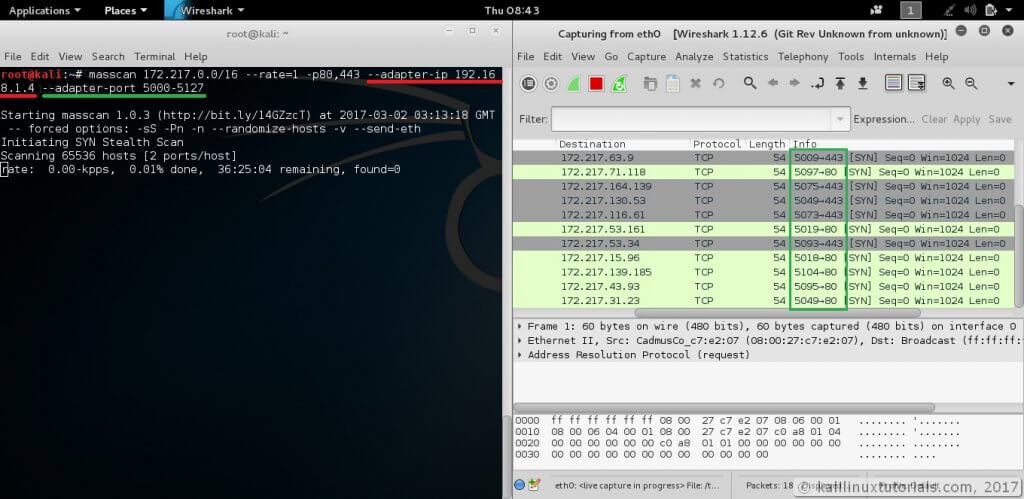Open the Applications menu in top panel
Image resolution: width=1024 pixels, height=499 pixels.
(44, 10)
